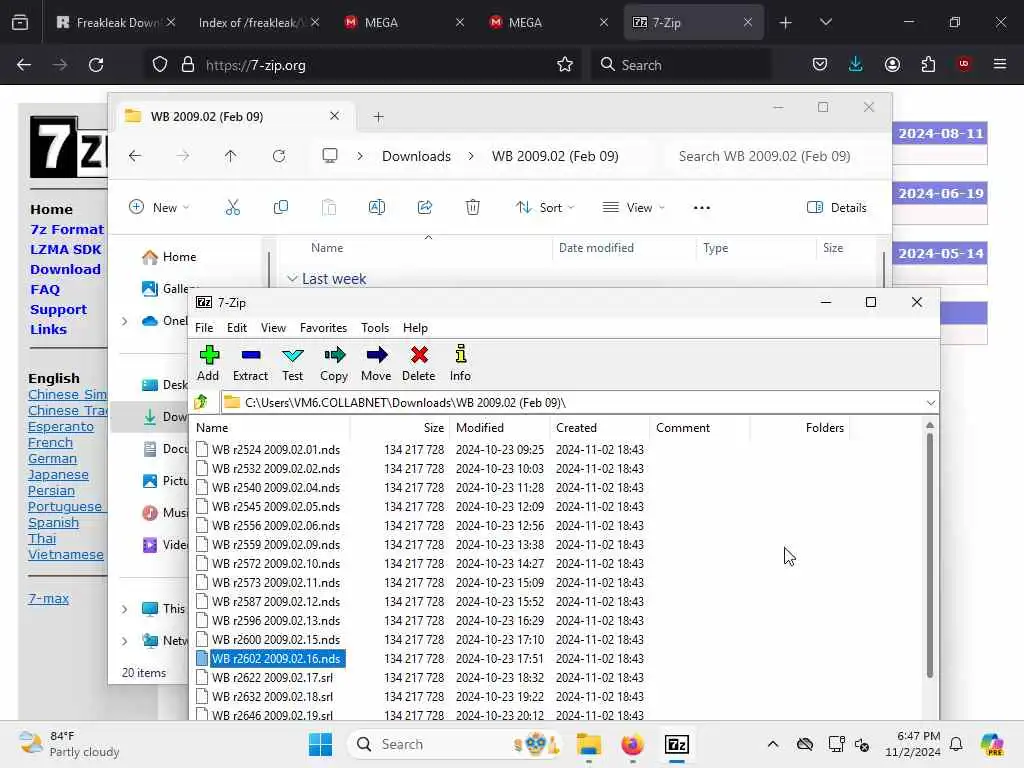Switch to Freakleak Downloads browser tab

(115, 22)
